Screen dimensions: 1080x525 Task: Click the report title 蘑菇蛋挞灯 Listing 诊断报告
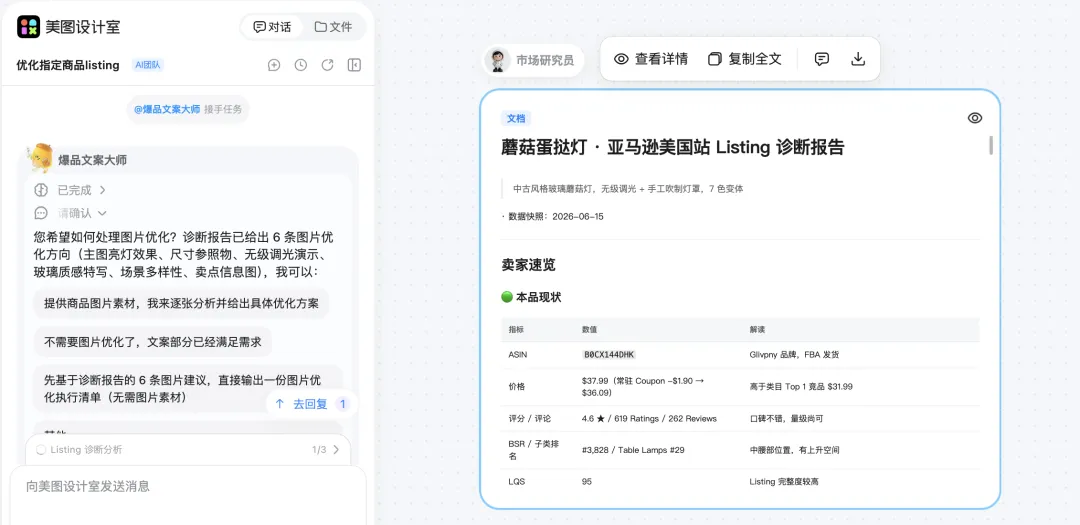673,147
